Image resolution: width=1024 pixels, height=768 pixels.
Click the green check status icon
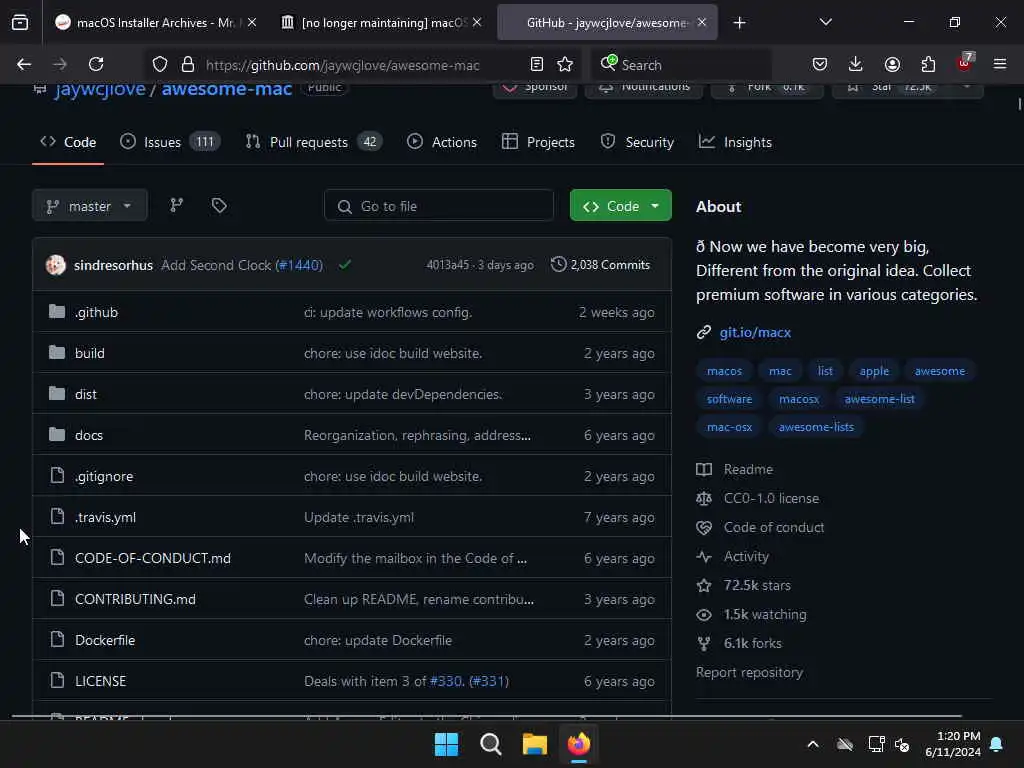[345, 264]
